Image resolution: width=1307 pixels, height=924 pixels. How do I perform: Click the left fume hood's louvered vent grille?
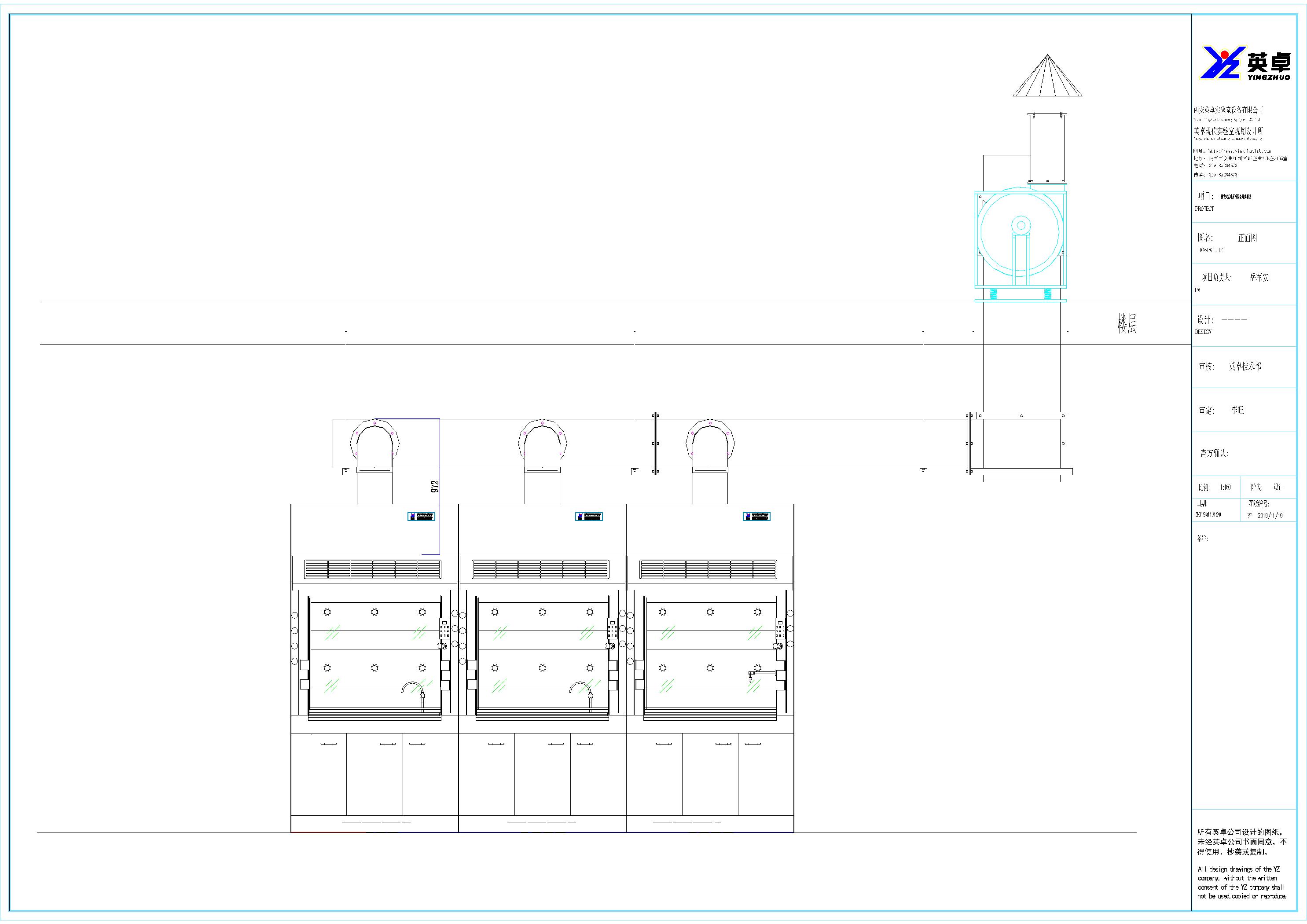(373, 569)
